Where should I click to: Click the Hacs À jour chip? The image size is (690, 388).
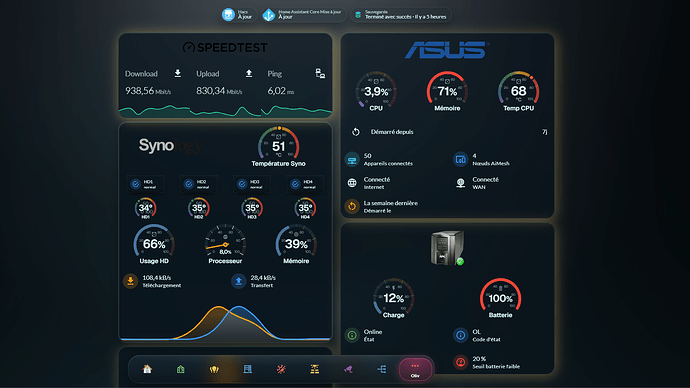pos(238,15)
